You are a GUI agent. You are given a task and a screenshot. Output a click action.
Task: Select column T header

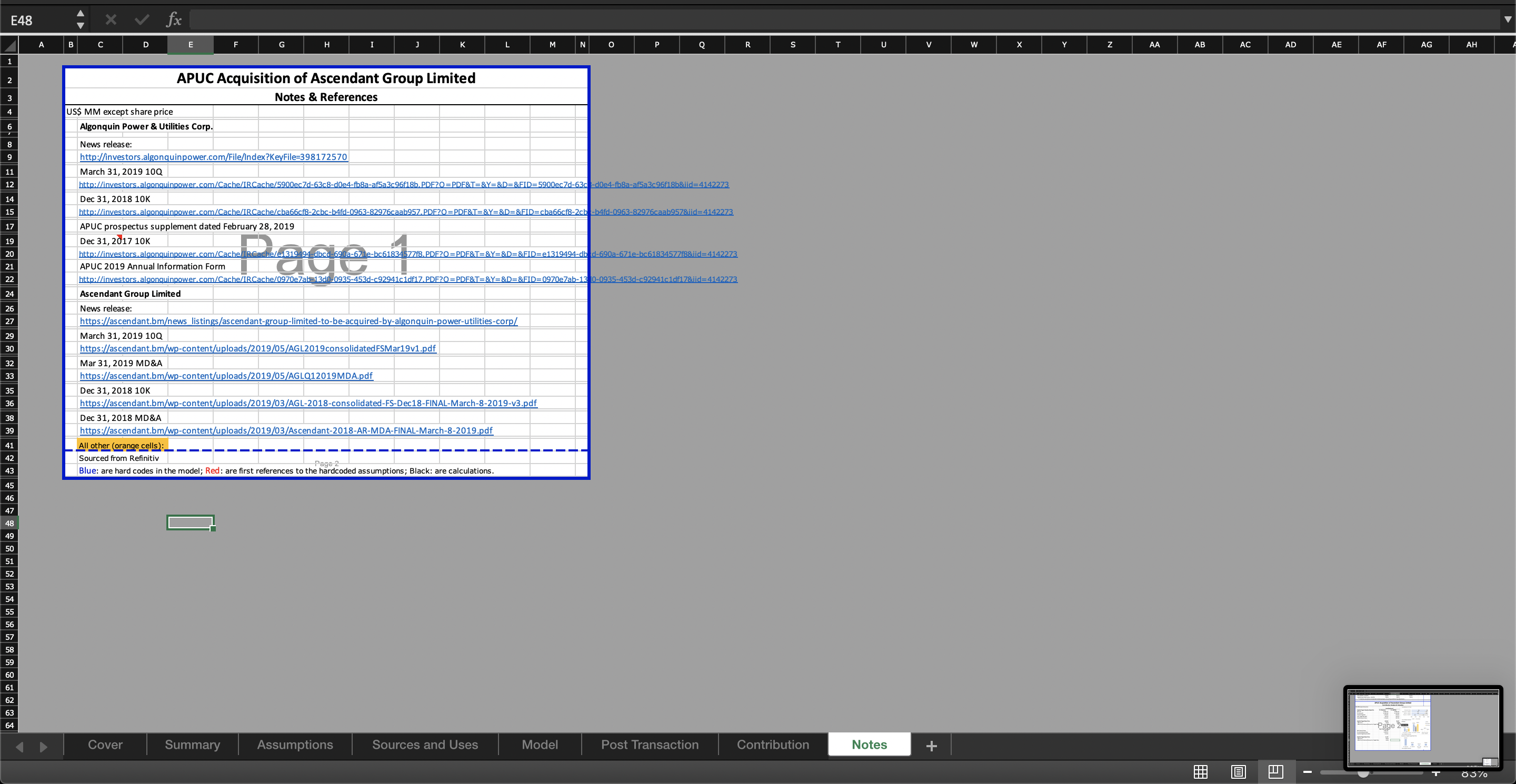[x=837, y=45]
